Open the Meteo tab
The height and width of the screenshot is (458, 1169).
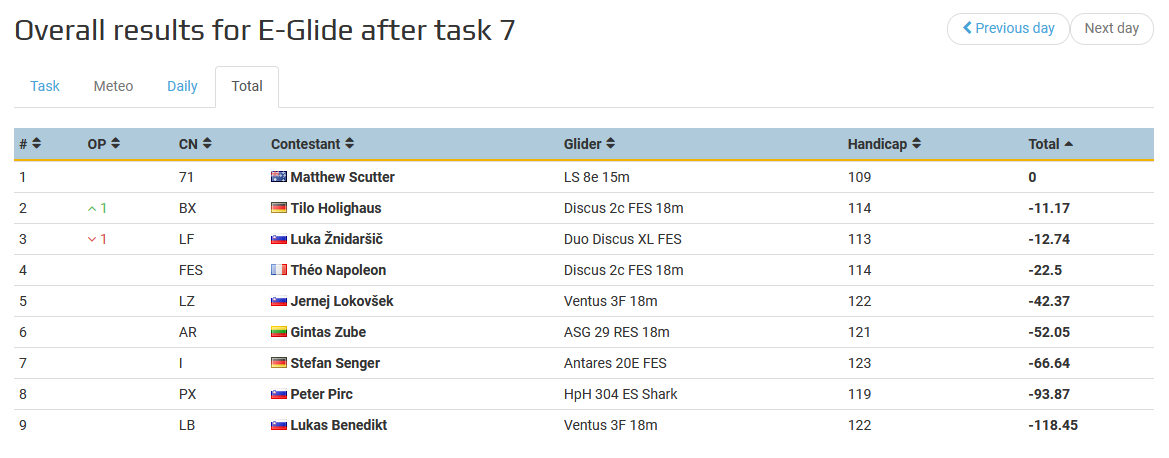113,87
